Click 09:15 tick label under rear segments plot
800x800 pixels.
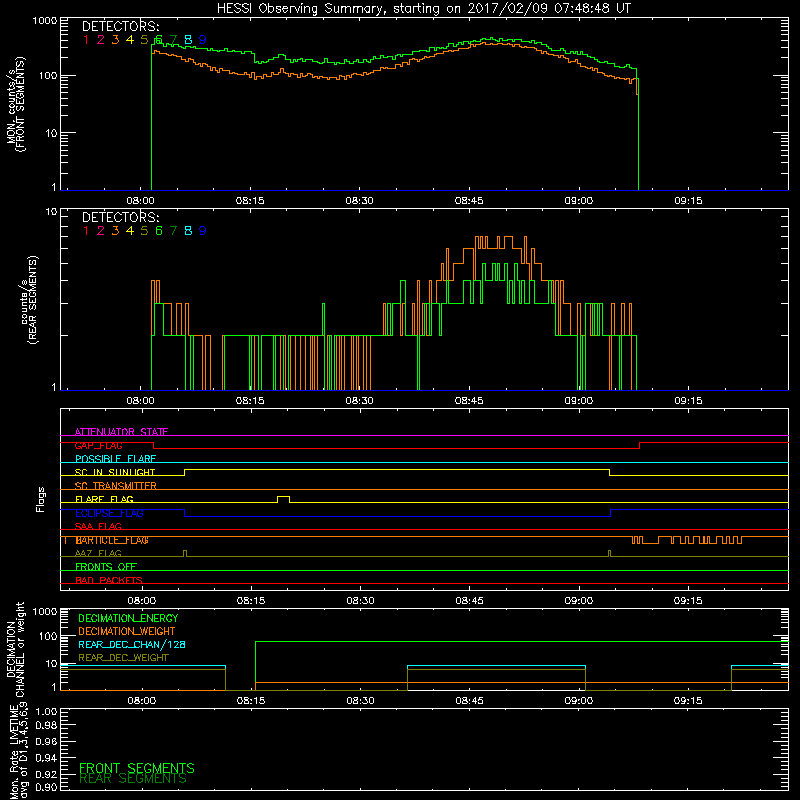click(688, 401)
